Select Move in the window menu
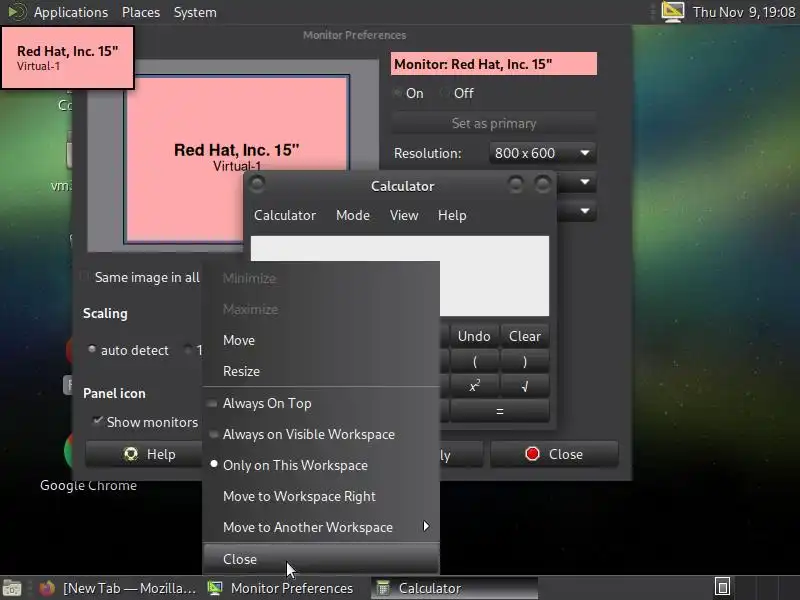Screen dimensions: 800x600 coord(321,340)
